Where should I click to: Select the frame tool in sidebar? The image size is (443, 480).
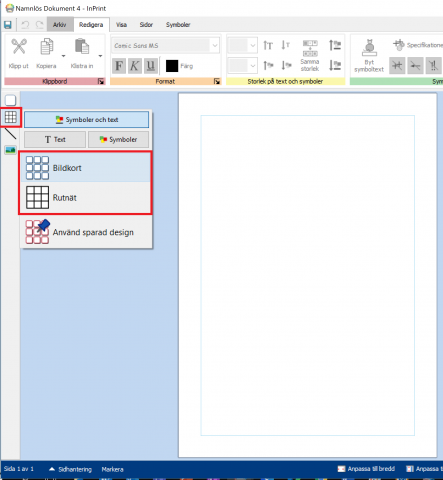click(x=10, y=100)
